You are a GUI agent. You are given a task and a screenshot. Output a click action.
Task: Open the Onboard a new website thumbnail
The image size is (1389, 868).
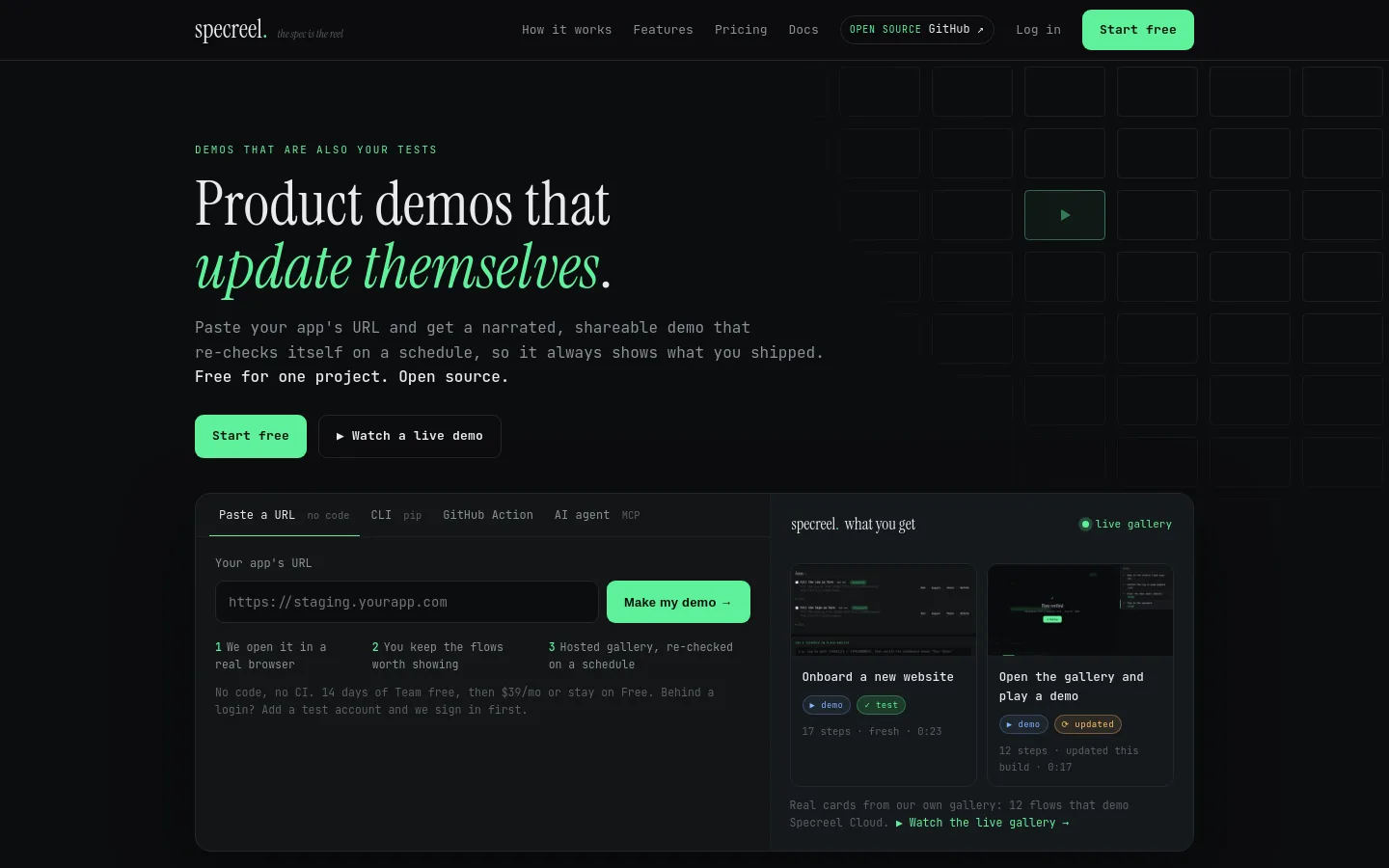click(x=884, y=610)
